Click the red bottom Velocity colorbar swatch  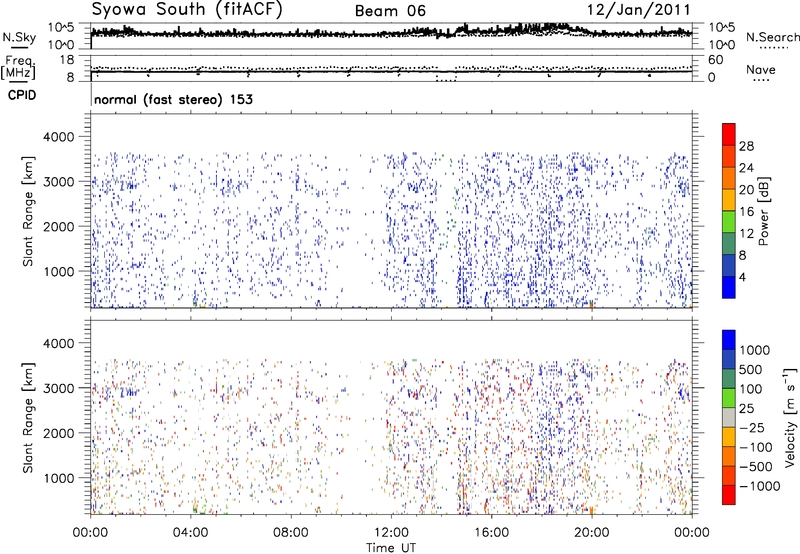click(x=729, y=495)
